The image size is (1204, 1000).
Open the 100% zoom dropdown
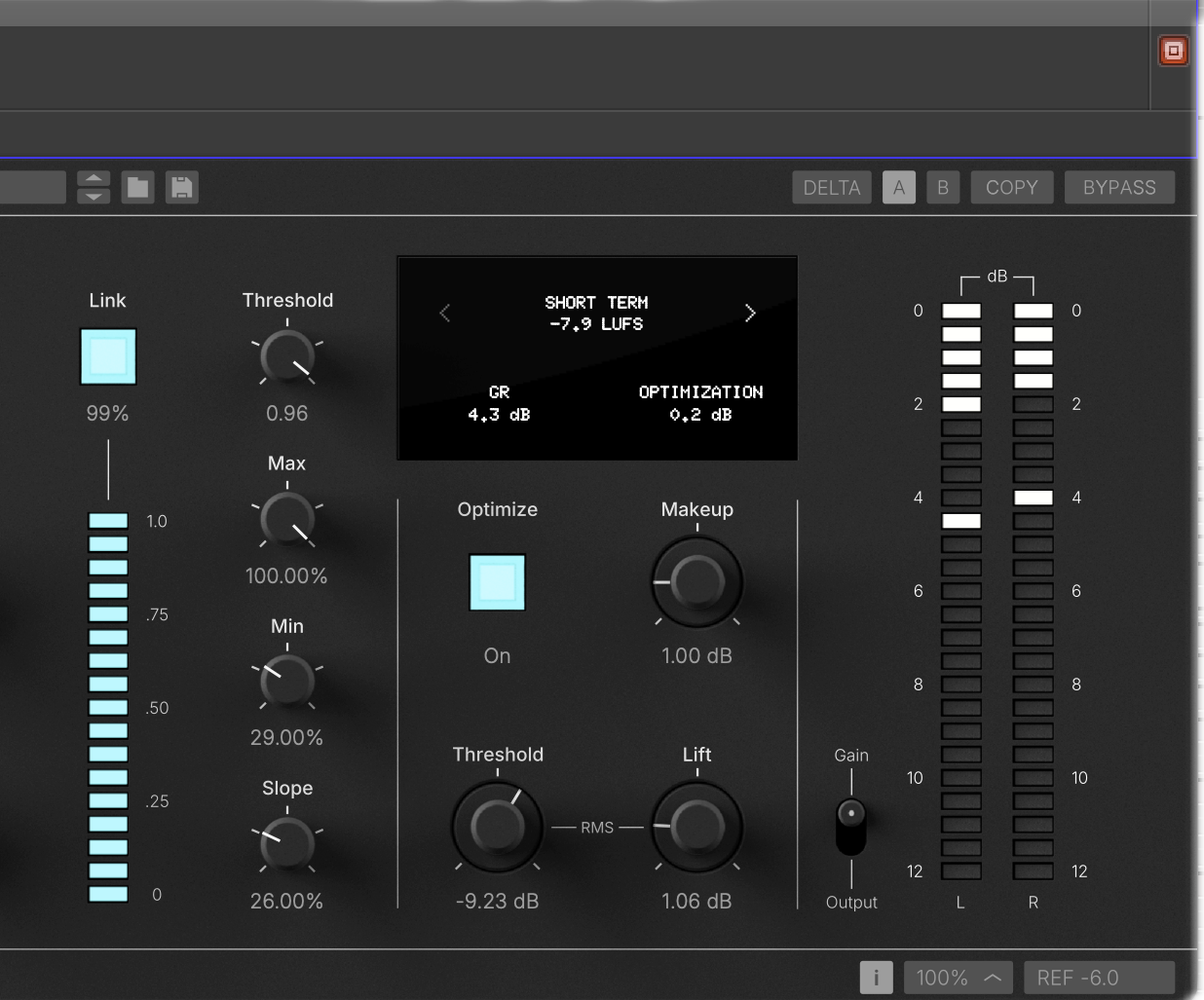[x=958, y=978]
